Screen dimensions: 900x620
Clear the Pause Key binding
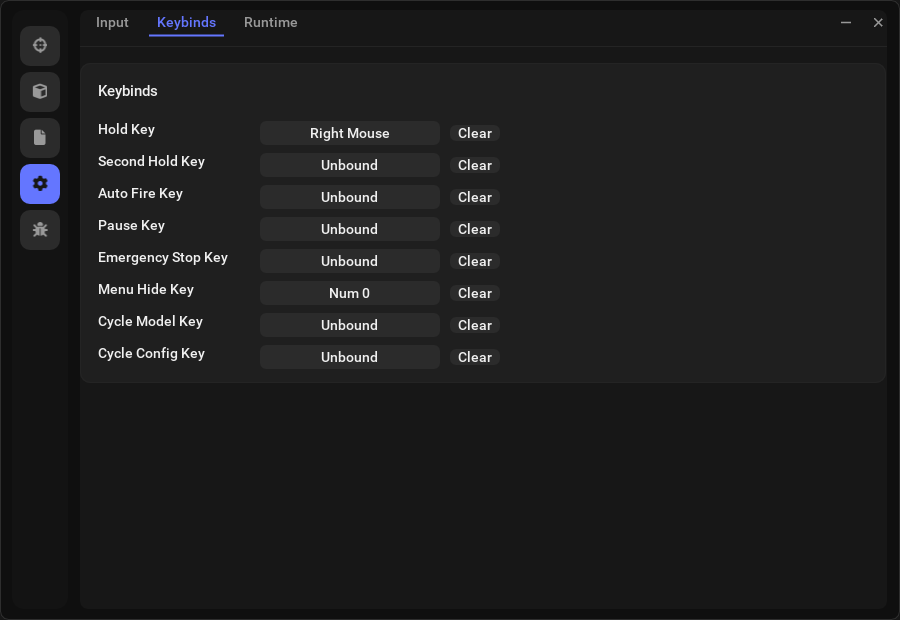pyautogui.click(x=475, y=229)
